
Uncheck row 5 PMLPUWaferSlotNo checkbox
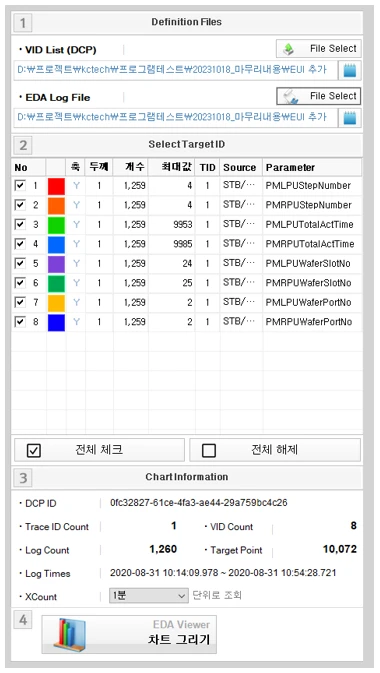[x=20, y=263]
